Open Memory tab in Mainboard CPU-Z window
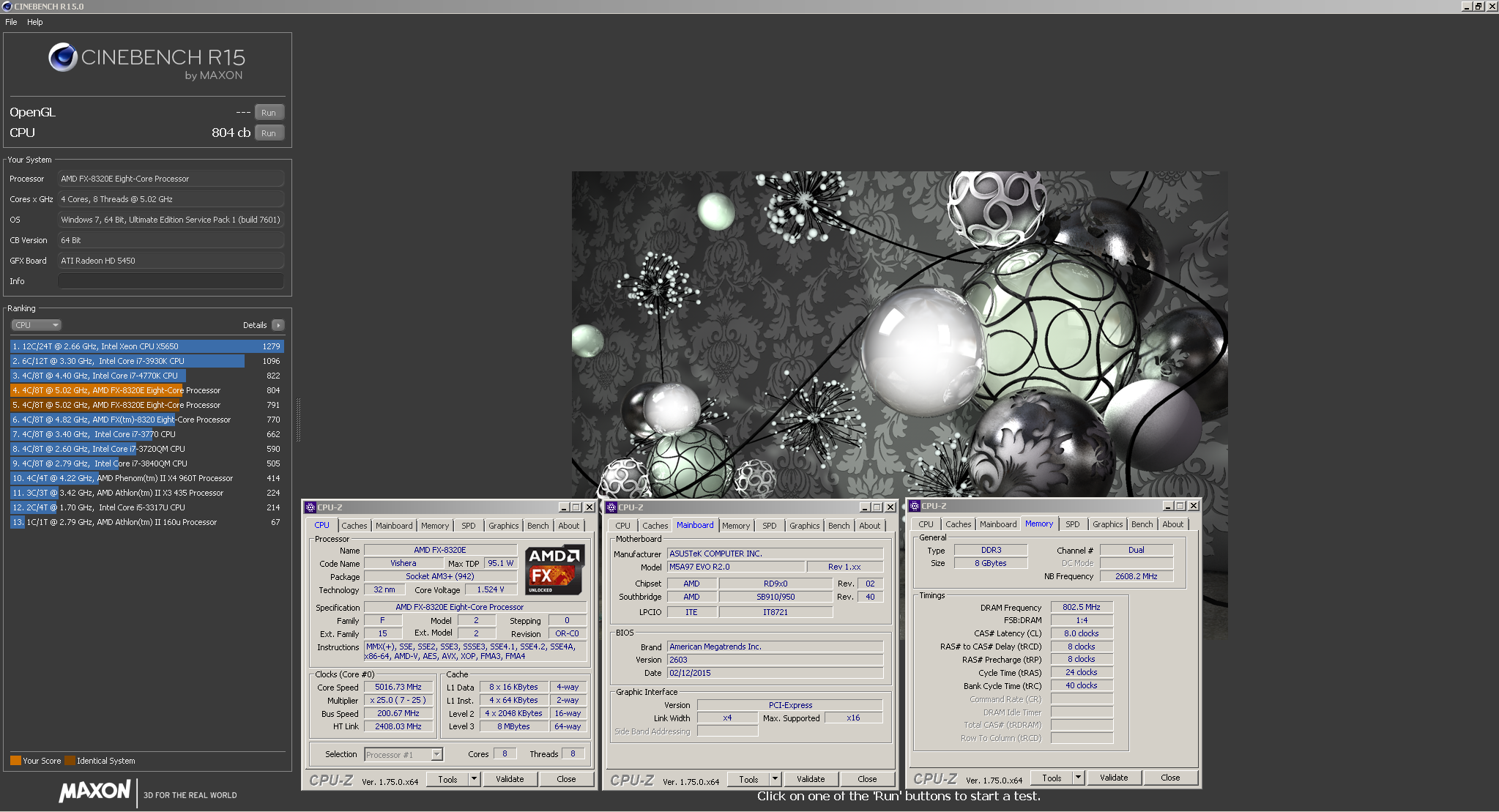 pos(736,526)
